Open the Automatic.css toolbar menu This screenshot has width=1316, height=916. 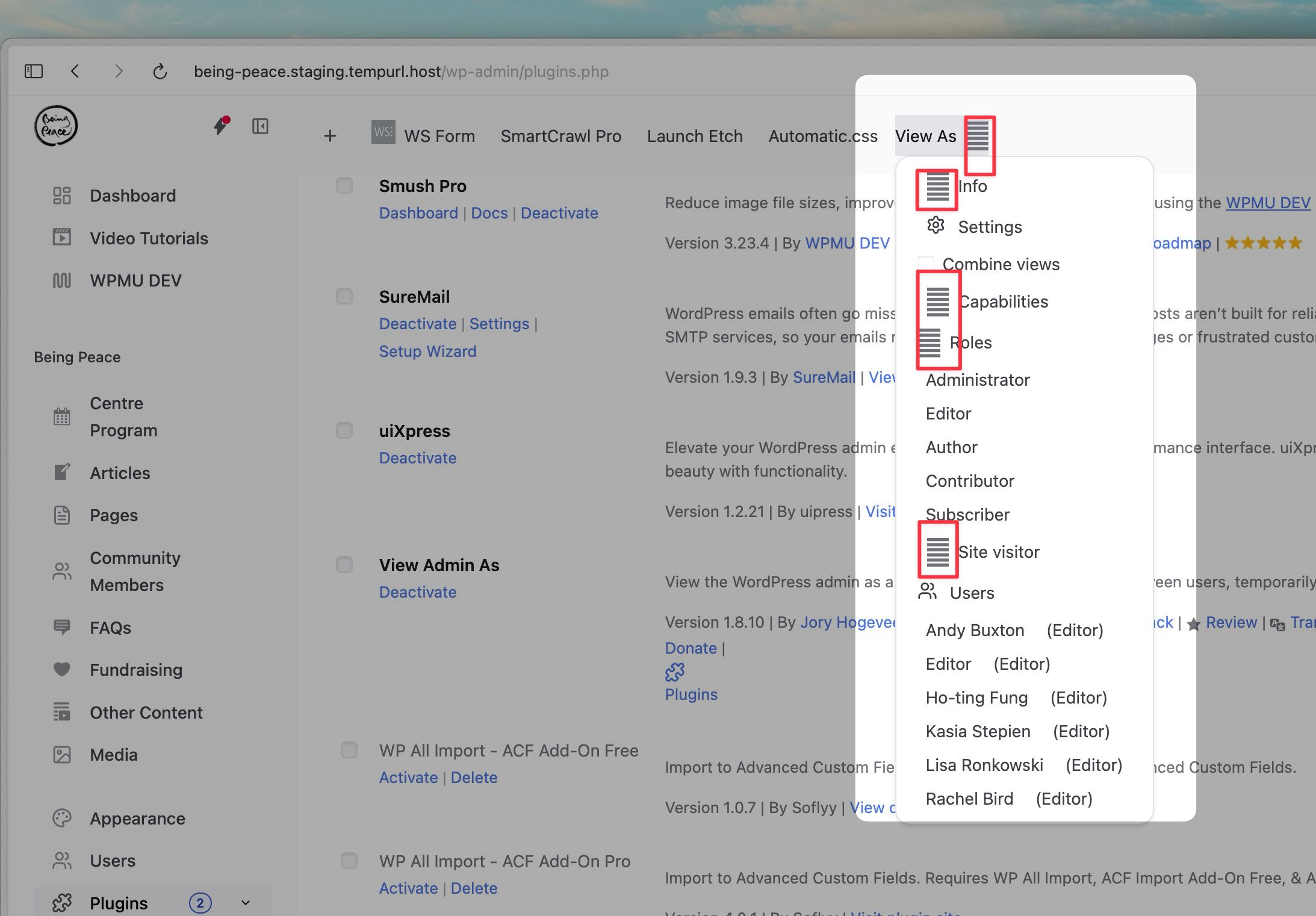click(823, 136)
